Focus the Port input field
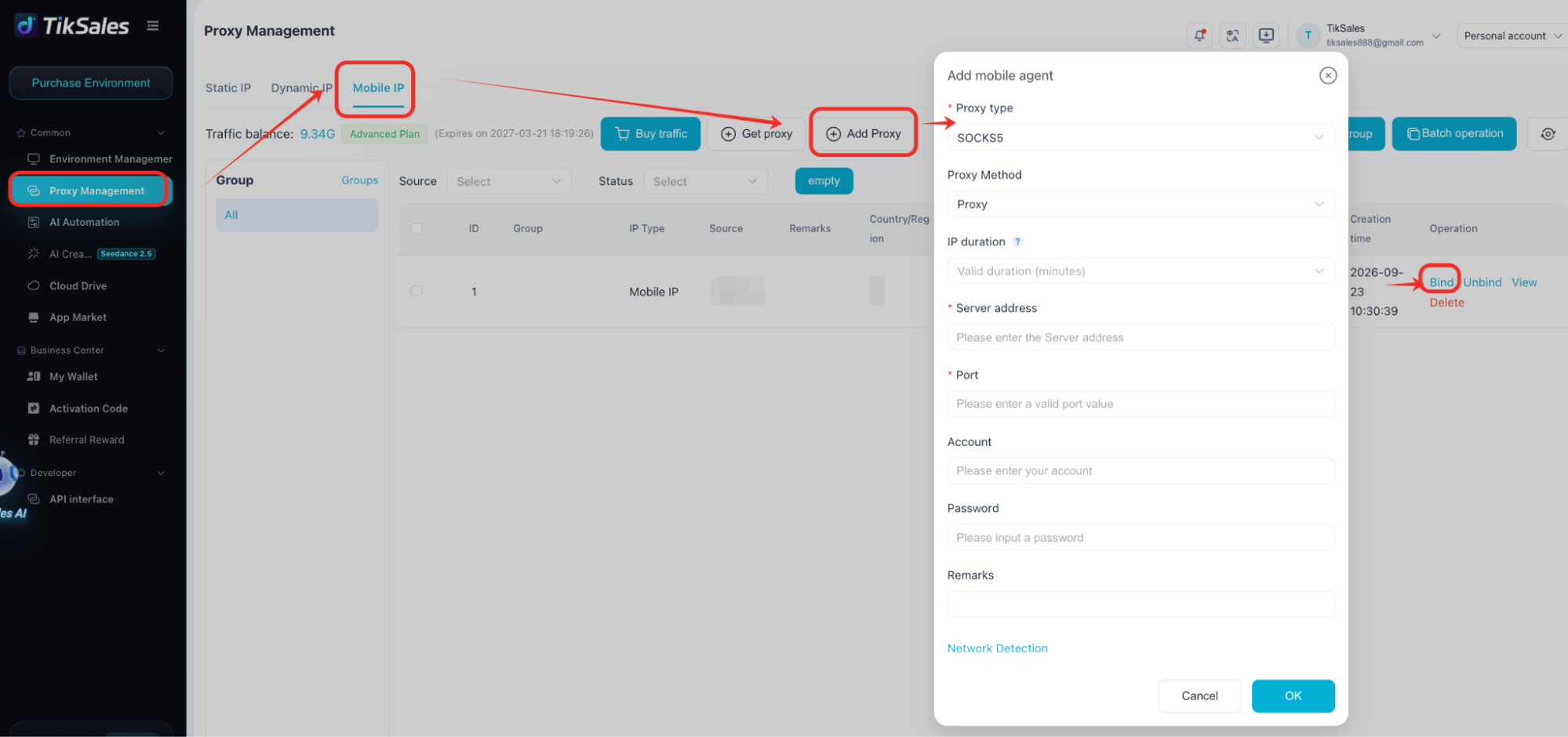The height and width of the screenshot is (737, 1568). tap(1141, 405)
